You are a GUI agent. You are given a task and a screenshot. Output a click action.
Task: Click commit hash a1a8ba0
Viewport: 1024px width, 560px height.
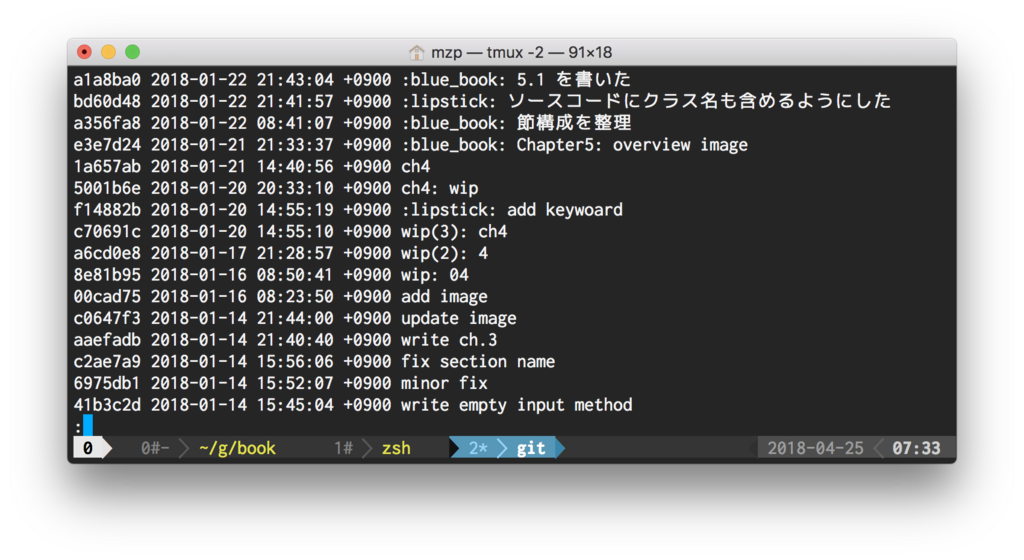107,80
